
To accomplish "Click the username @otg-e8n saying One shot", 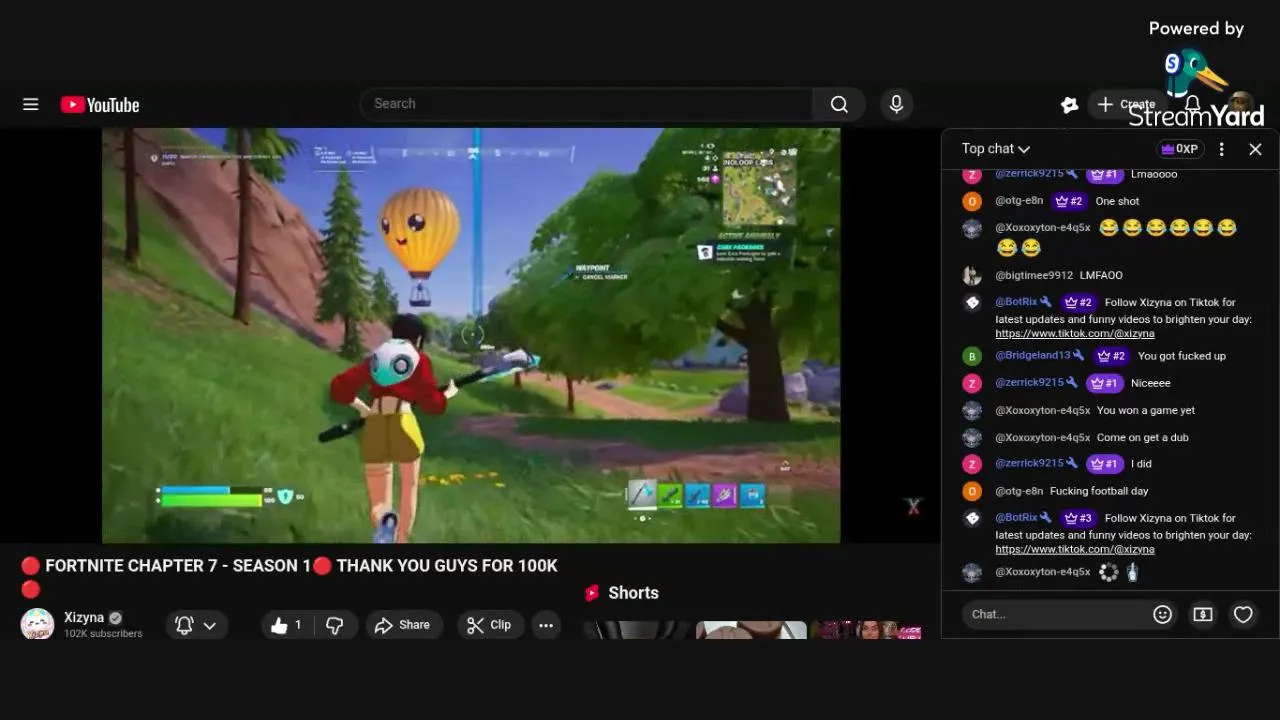I will pyautogui.click(x=1019, y=201).
